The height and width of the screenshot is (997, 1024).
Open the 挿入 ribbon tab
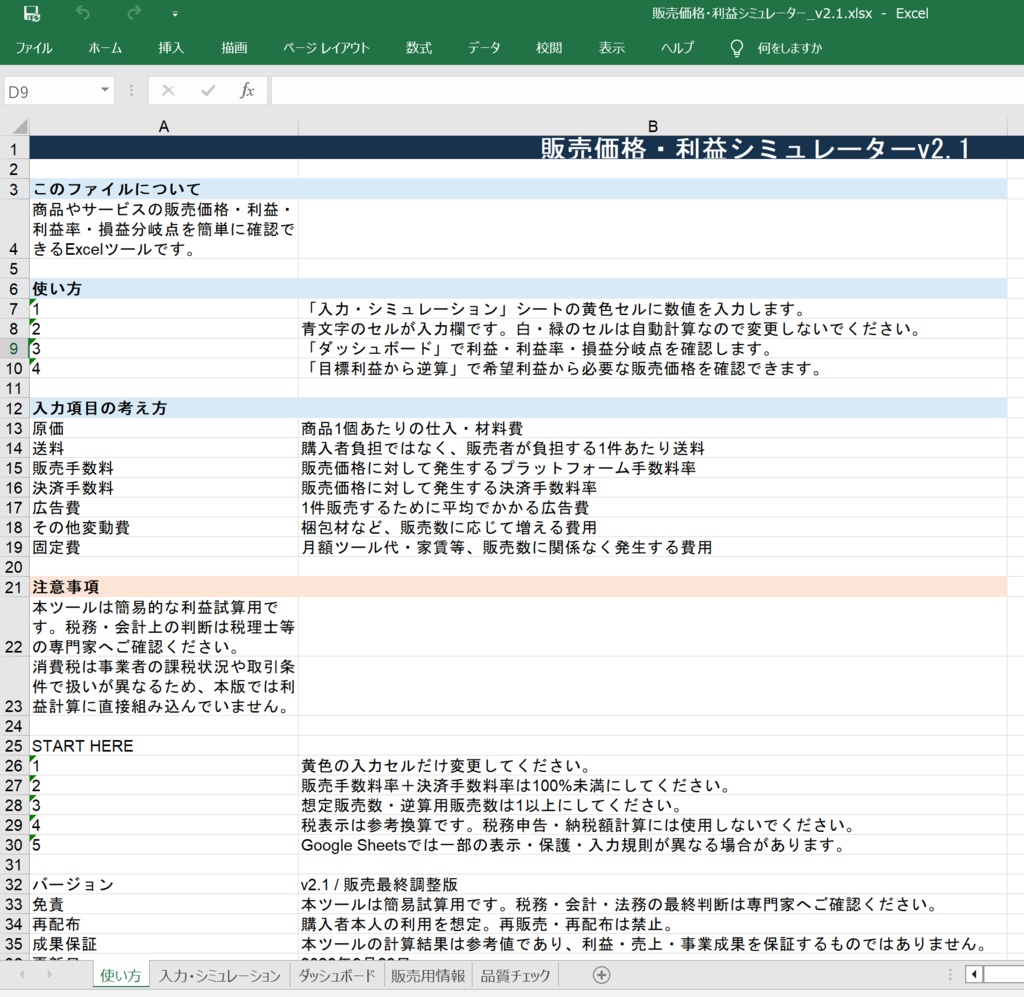(170, 48)
